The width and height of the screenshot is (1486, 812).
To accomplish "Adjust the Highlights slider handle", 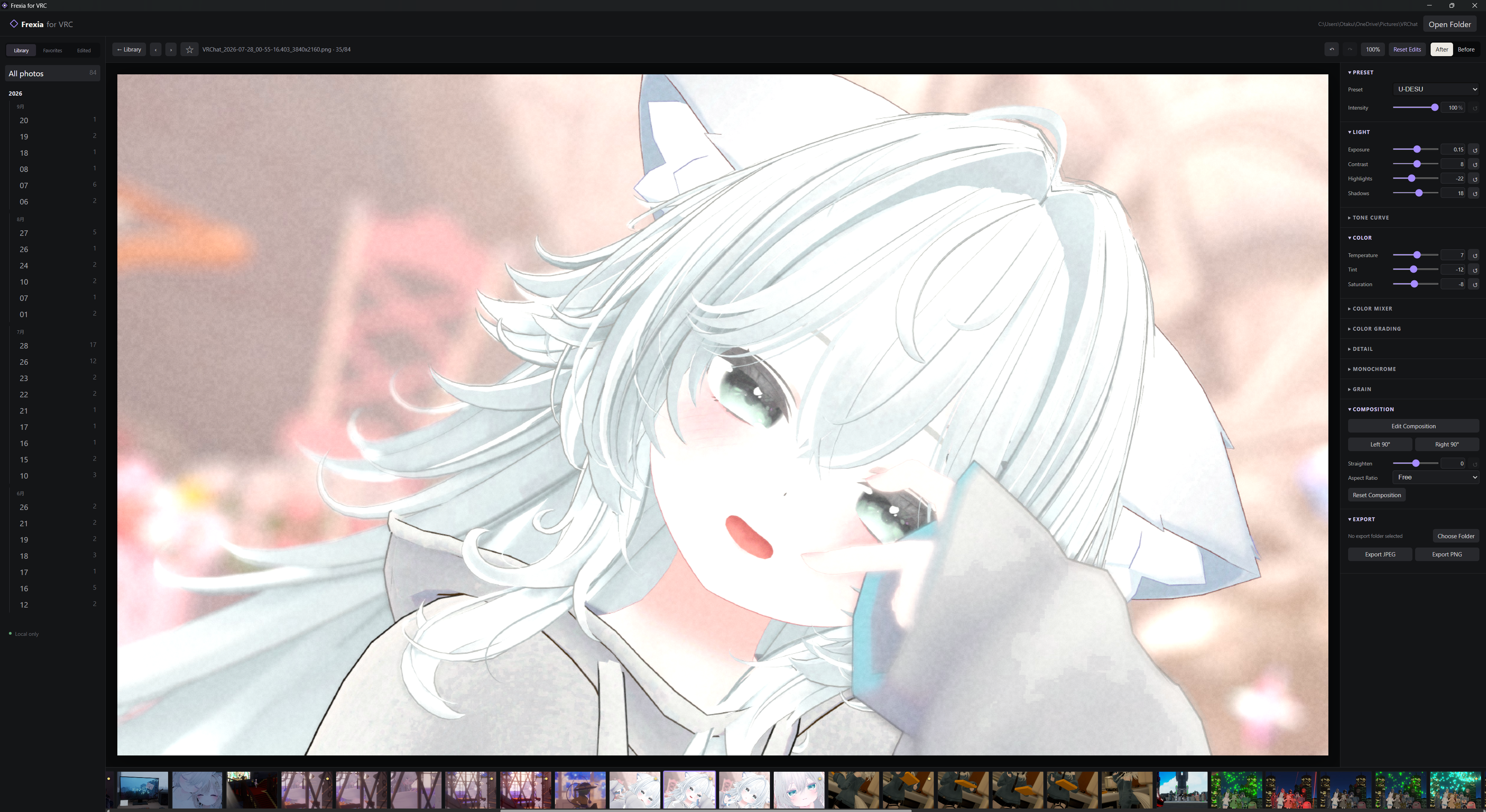I will [x=1412, y=179].
